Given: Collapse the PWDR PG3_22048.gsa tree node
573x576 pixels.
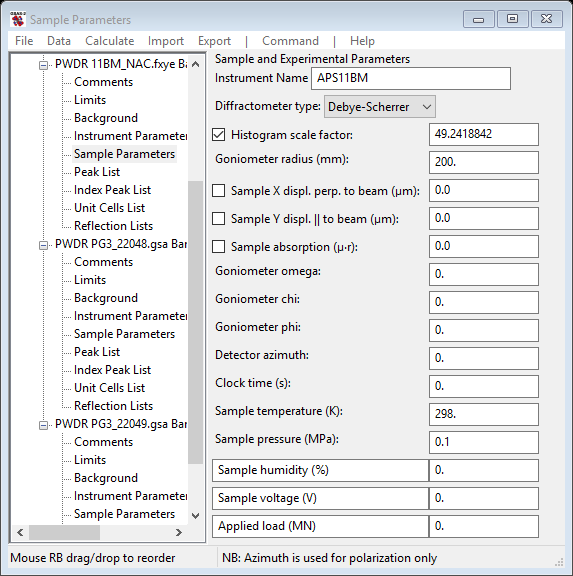Looking at the screenshot, I should click(43, 245).
